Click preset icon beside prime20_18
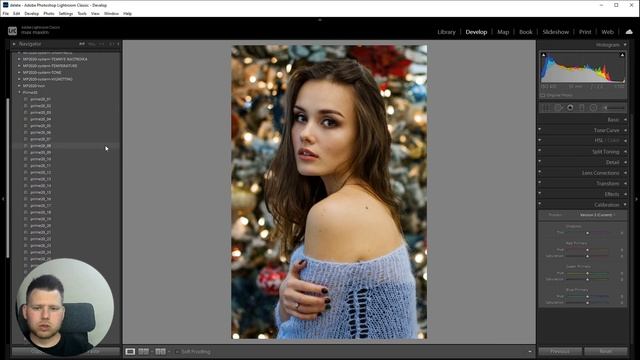Image resolution: width=640 pixels, height=360 pixels. click(26, 212)
